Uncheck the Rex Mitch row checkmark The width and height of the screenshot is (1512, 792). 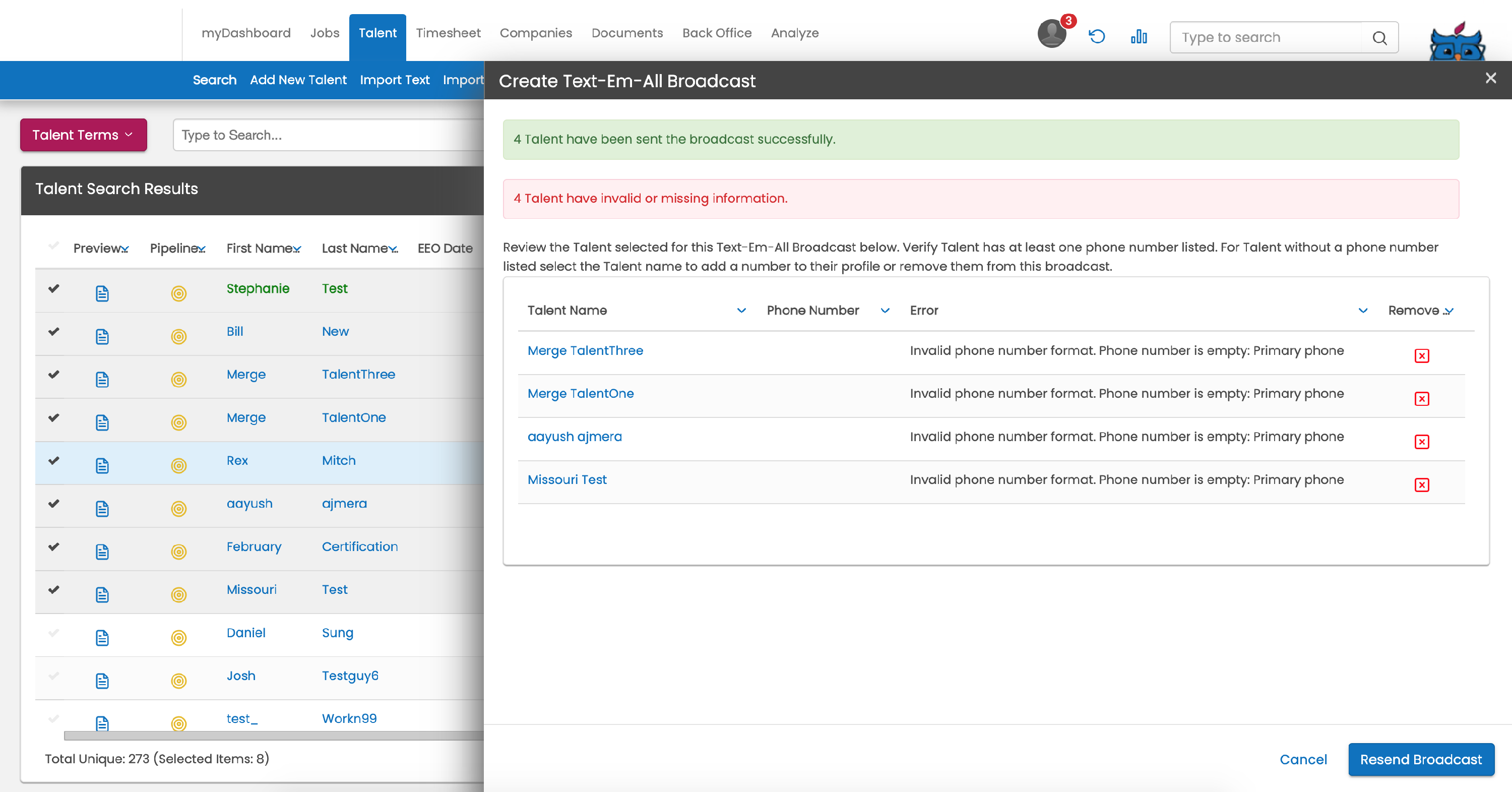coord(53,460)
